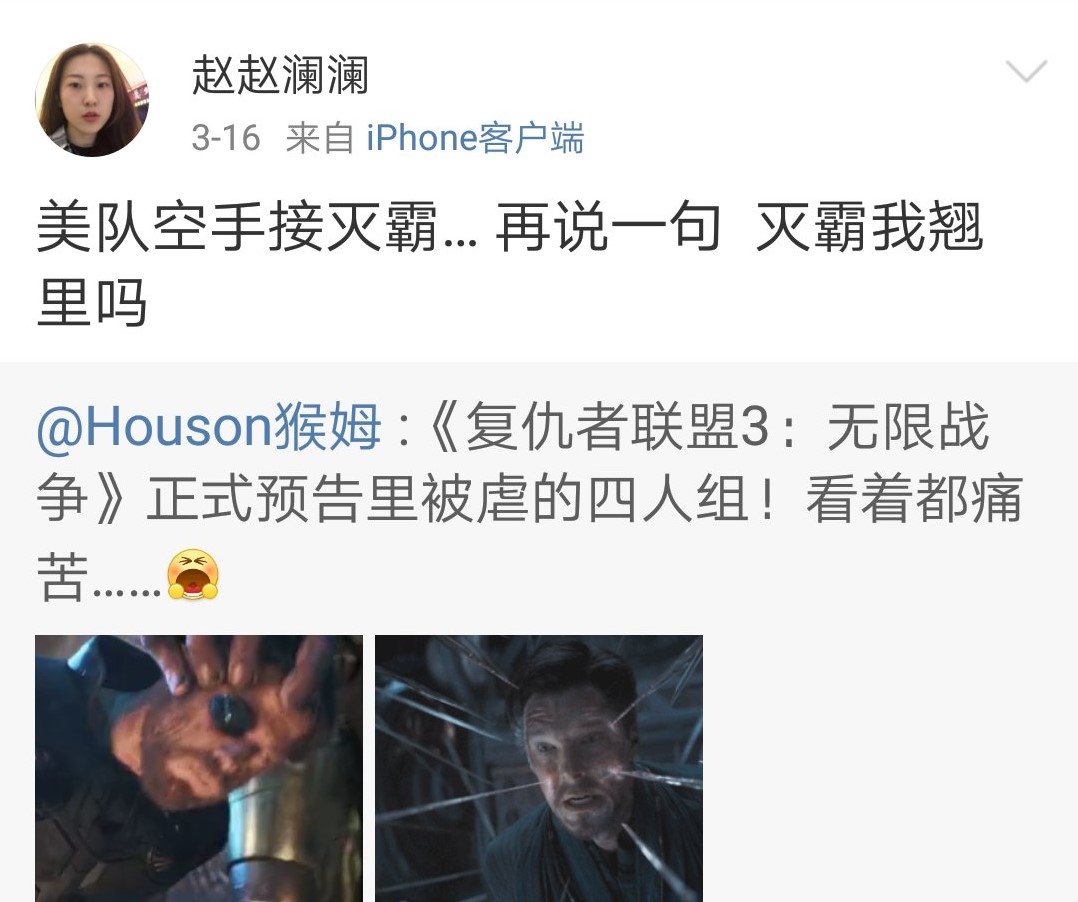Open the post options chevron menu
Image resolution: width=1078 pixels, height=902 pixels.
point(1026,71)
